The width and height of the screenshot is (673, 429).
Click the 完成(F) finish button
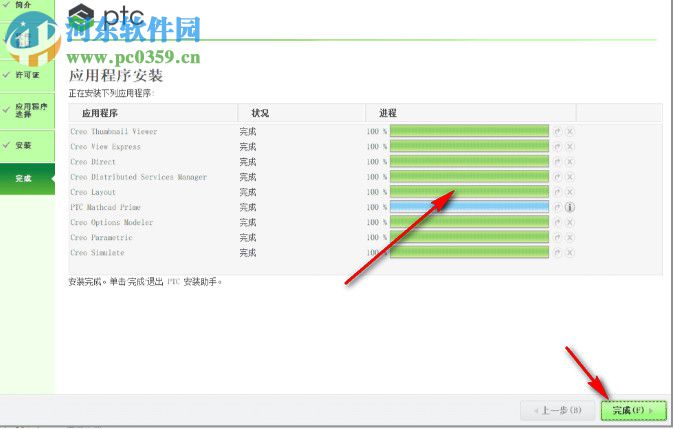tap(634, 411)
